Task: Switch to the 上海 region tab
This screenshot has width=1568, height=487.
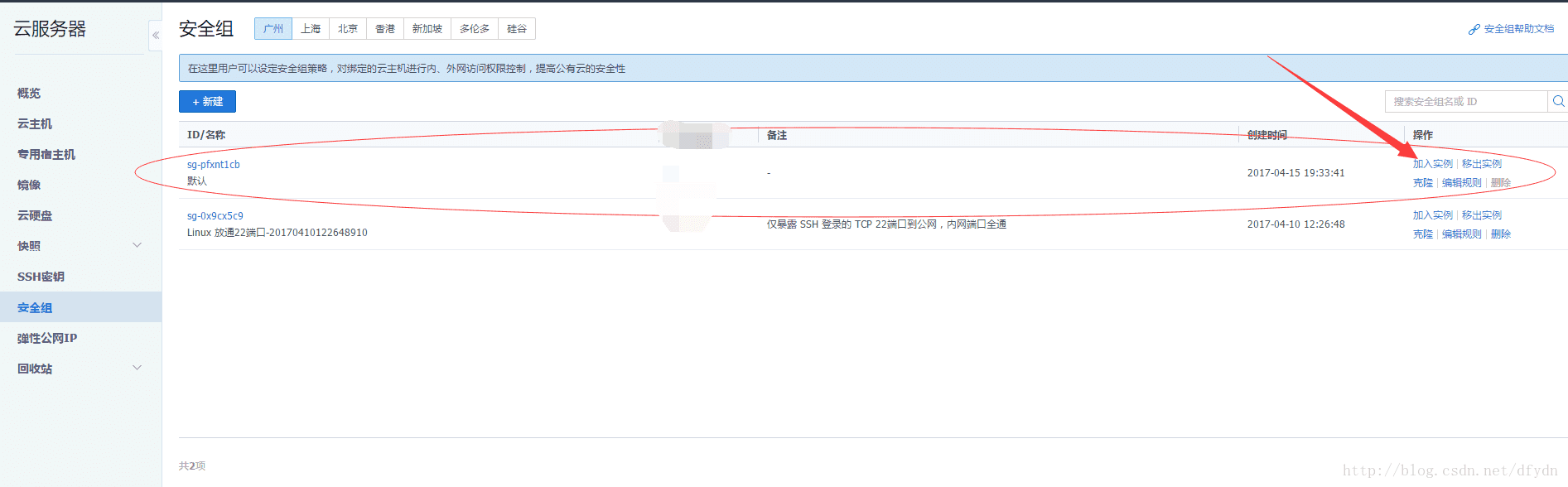Action: pos(311,29)
